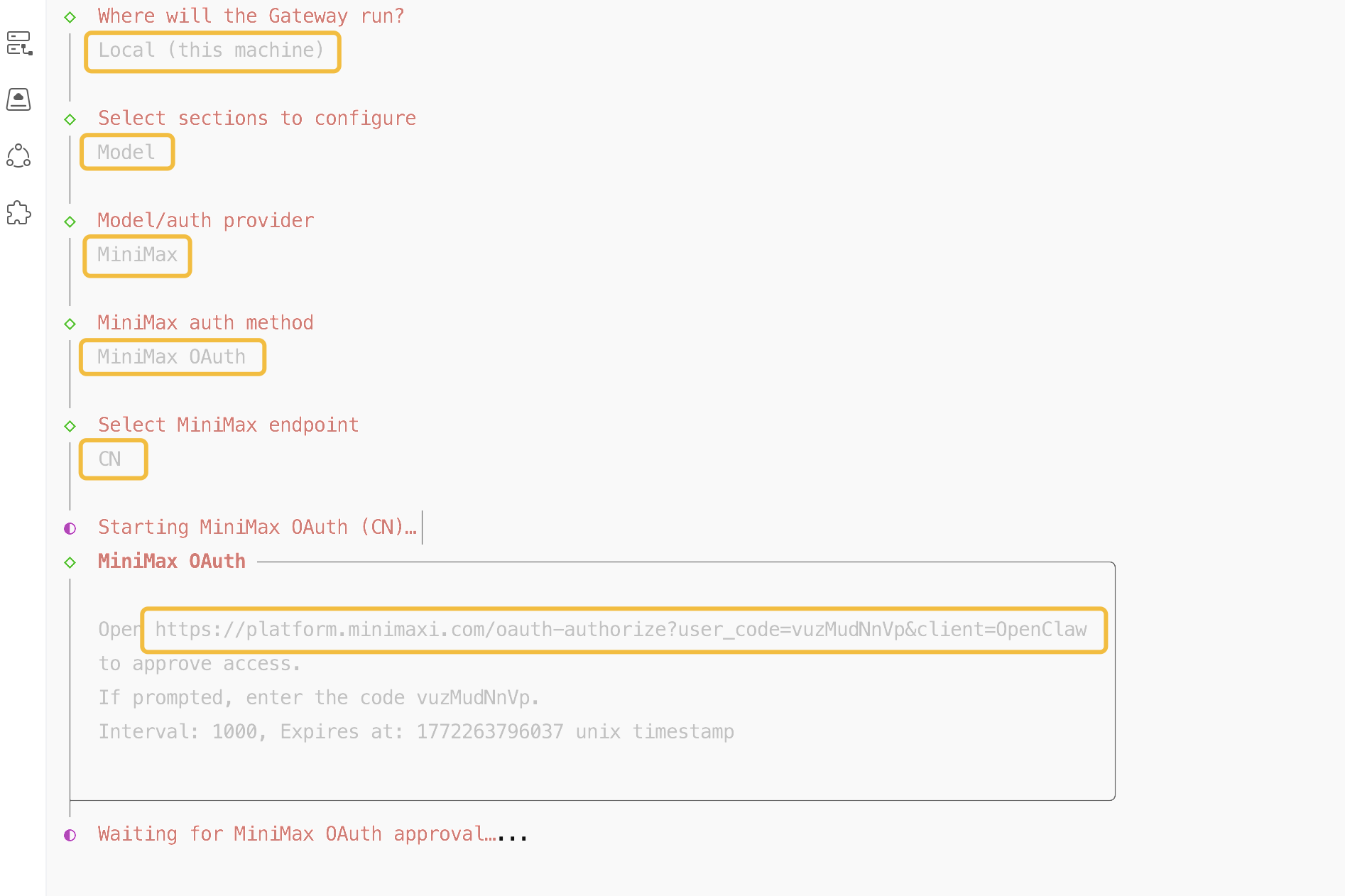Open the MiniMax provider selector

pos(137,256)
